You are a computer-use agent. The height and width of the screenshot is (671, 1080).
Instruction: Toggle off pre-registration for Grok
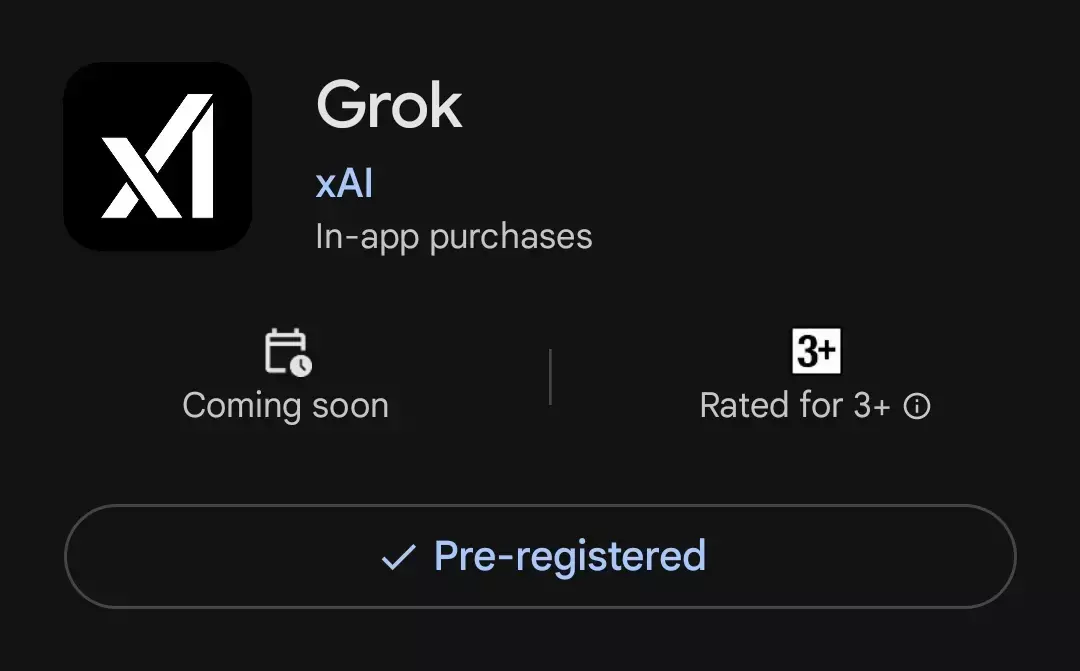(x=540, y=556)
